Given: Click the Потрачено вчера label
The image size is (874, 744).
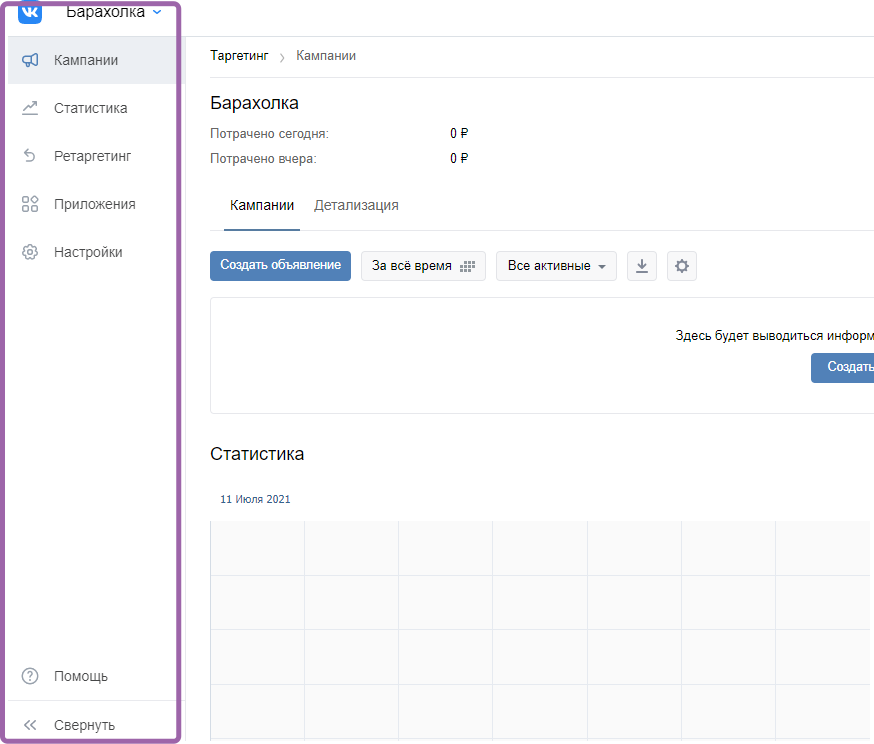Looking at the screenshot, I should point(263,159).
